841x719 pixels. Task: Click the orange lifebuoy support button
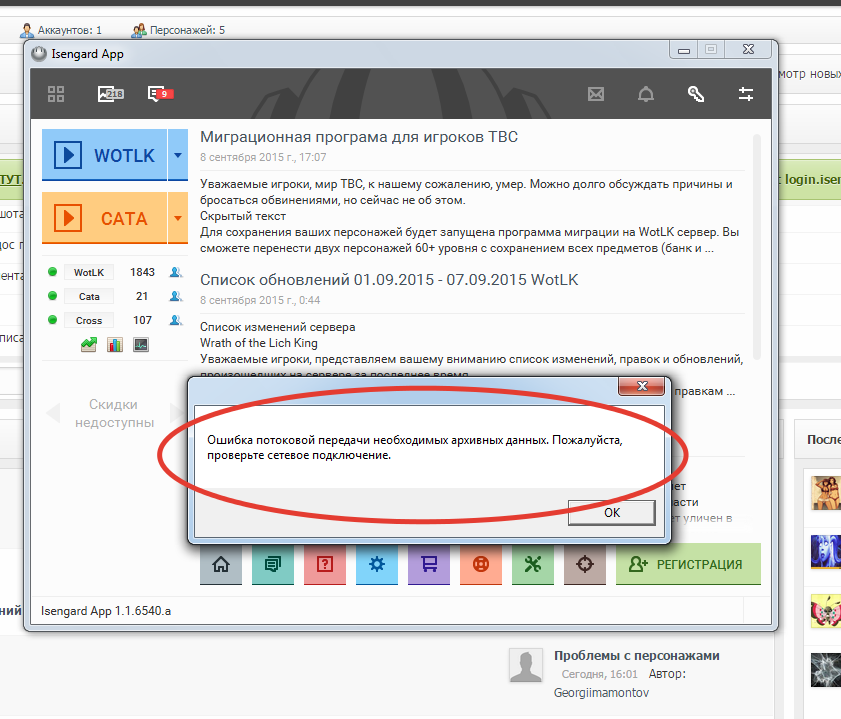coord(481,564)
